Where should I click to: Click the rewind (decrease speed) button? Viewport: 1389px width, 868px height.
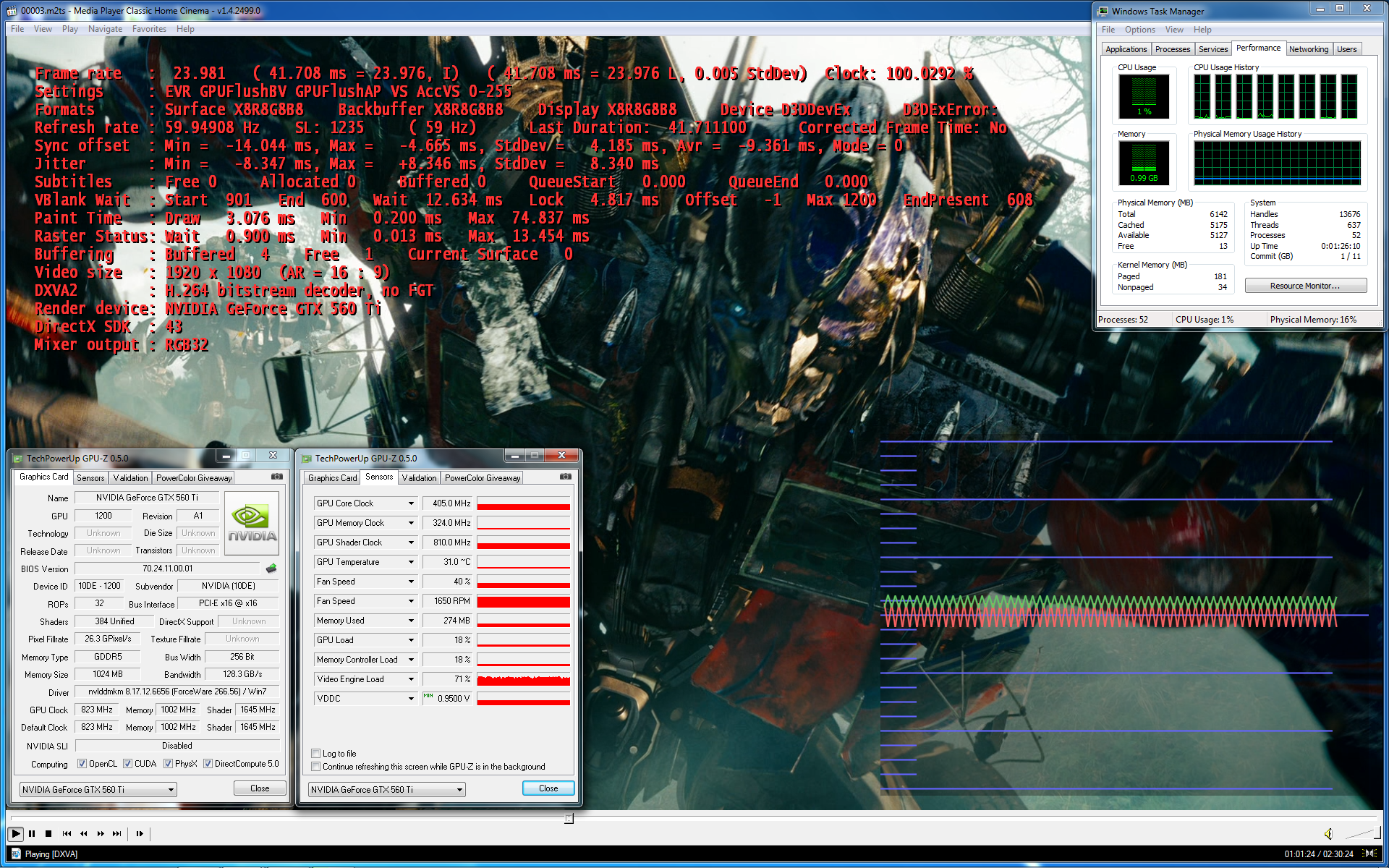pyautogui.click(x=83, y=833)
